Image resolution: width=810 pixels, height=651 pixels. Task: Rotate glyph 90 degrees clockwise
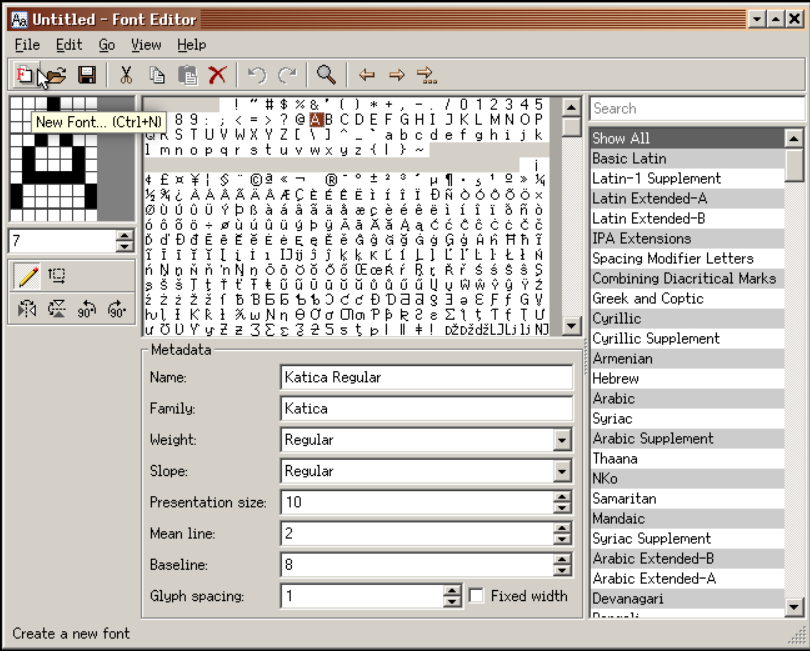(x=117, y=309)
